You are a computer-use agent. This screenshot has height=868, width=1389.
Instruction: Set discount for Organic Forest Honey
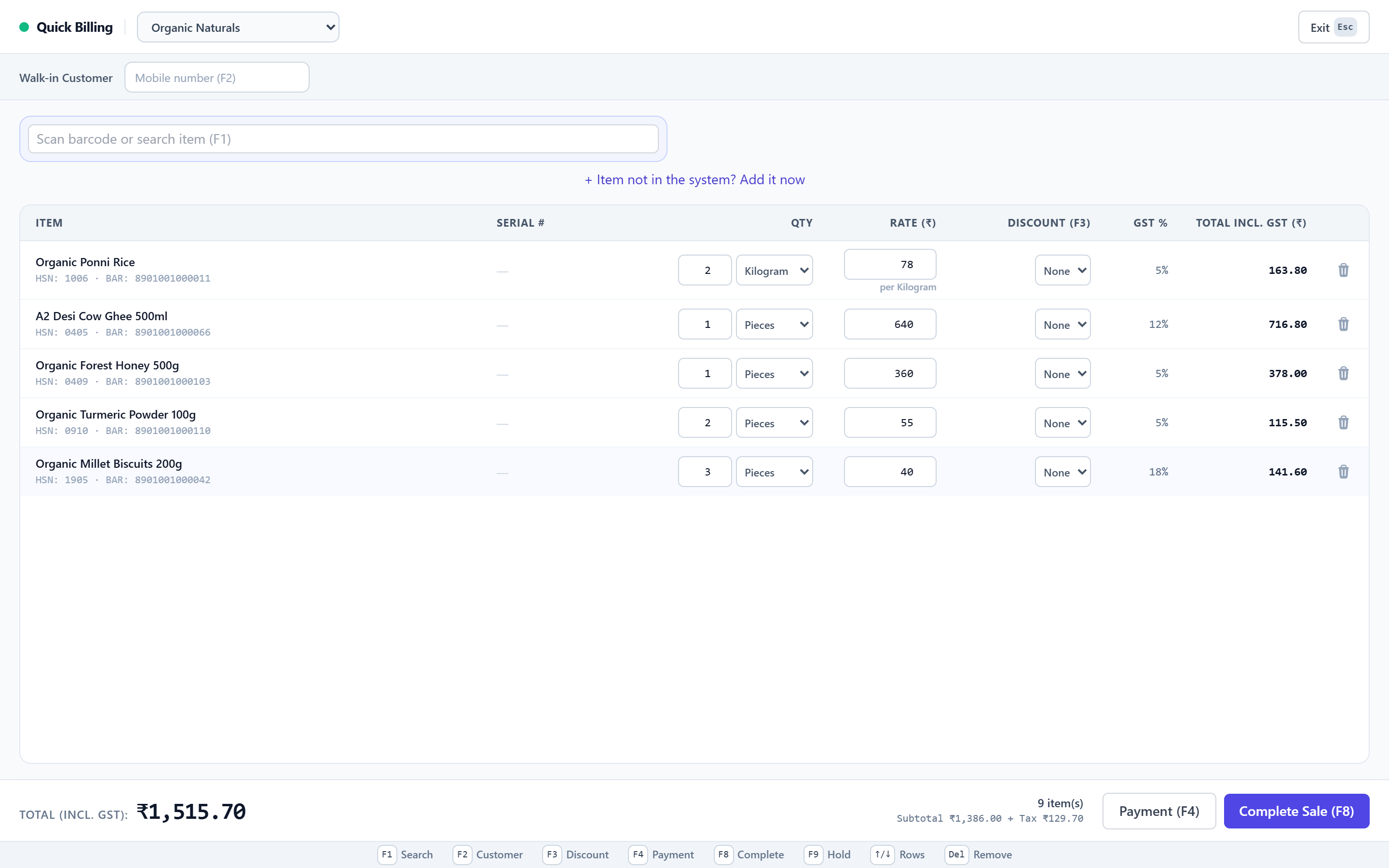1062,373
